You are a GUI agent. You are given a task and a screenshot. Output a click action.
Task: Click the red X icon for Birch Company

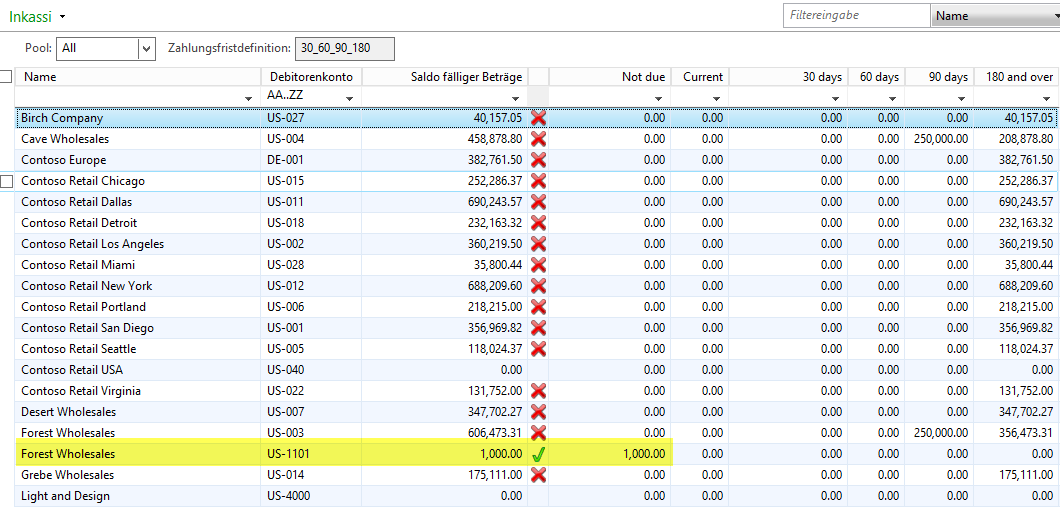click(538, 118)
